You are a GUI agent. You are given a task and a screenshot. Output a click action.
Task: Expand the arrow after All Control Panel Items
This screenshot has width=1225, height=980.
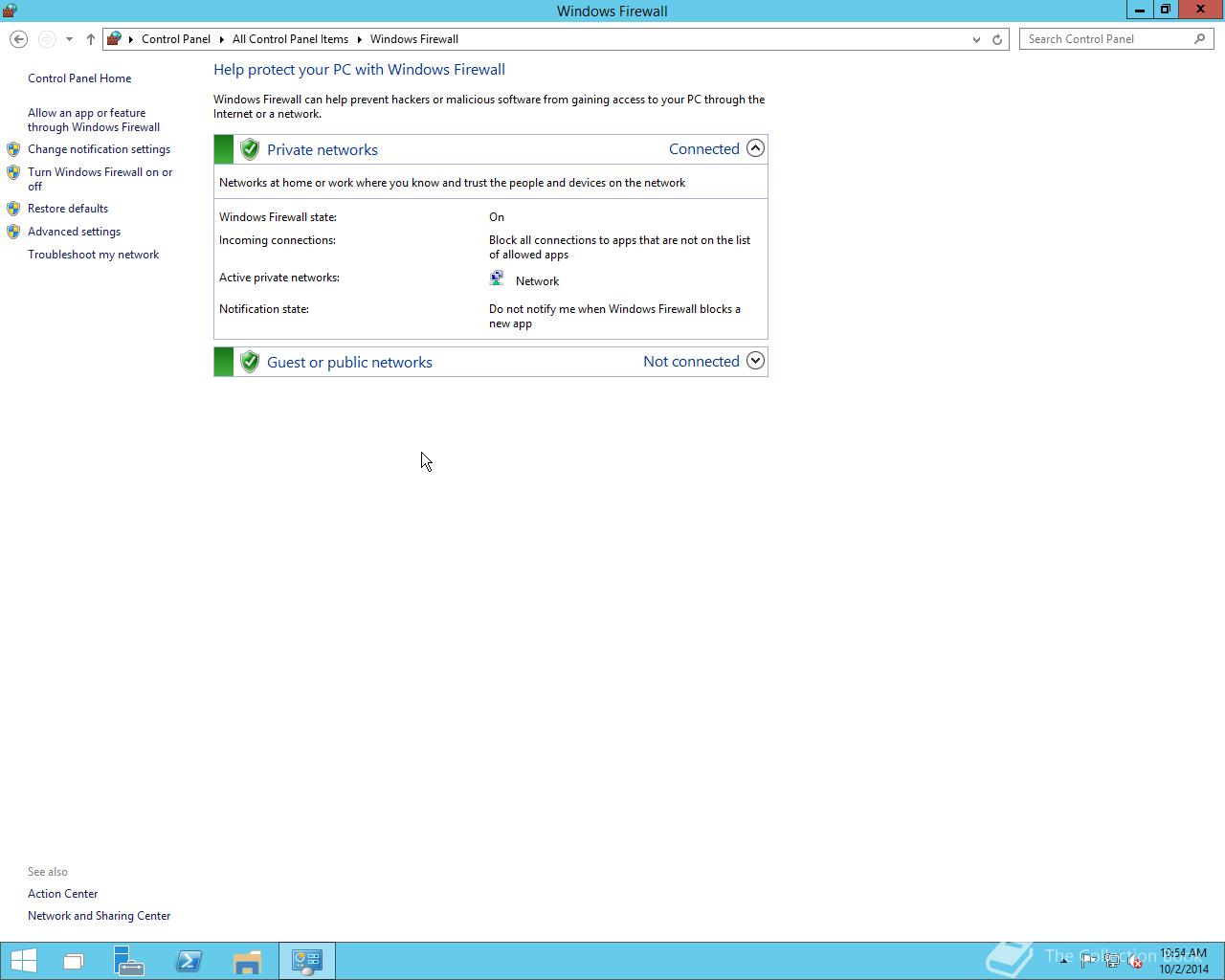(x=360, y=39)
